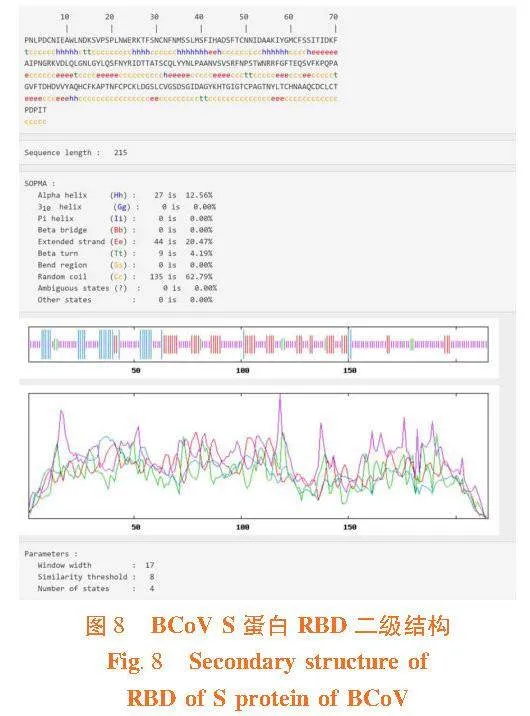Select the Alpha helix (Hh) row
The image size is (530, 716).
tap(125, 195)
